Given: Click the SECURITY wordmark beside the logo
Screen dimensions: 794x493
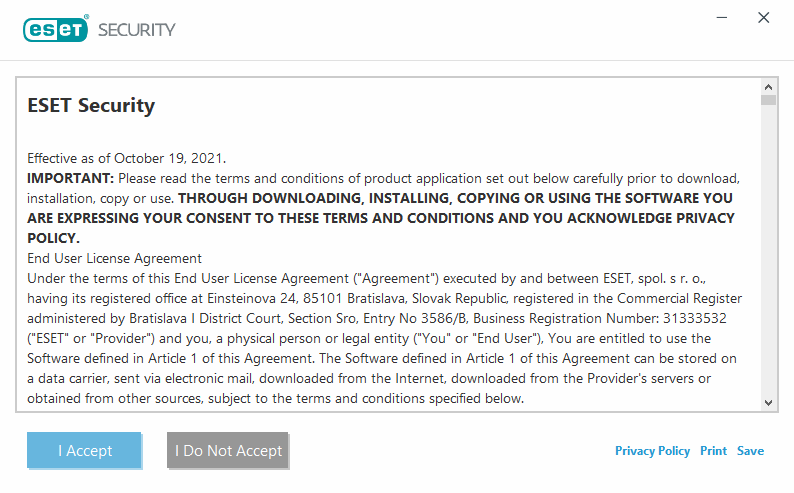Looking at the screenshot, I should (x=136, y=29).
